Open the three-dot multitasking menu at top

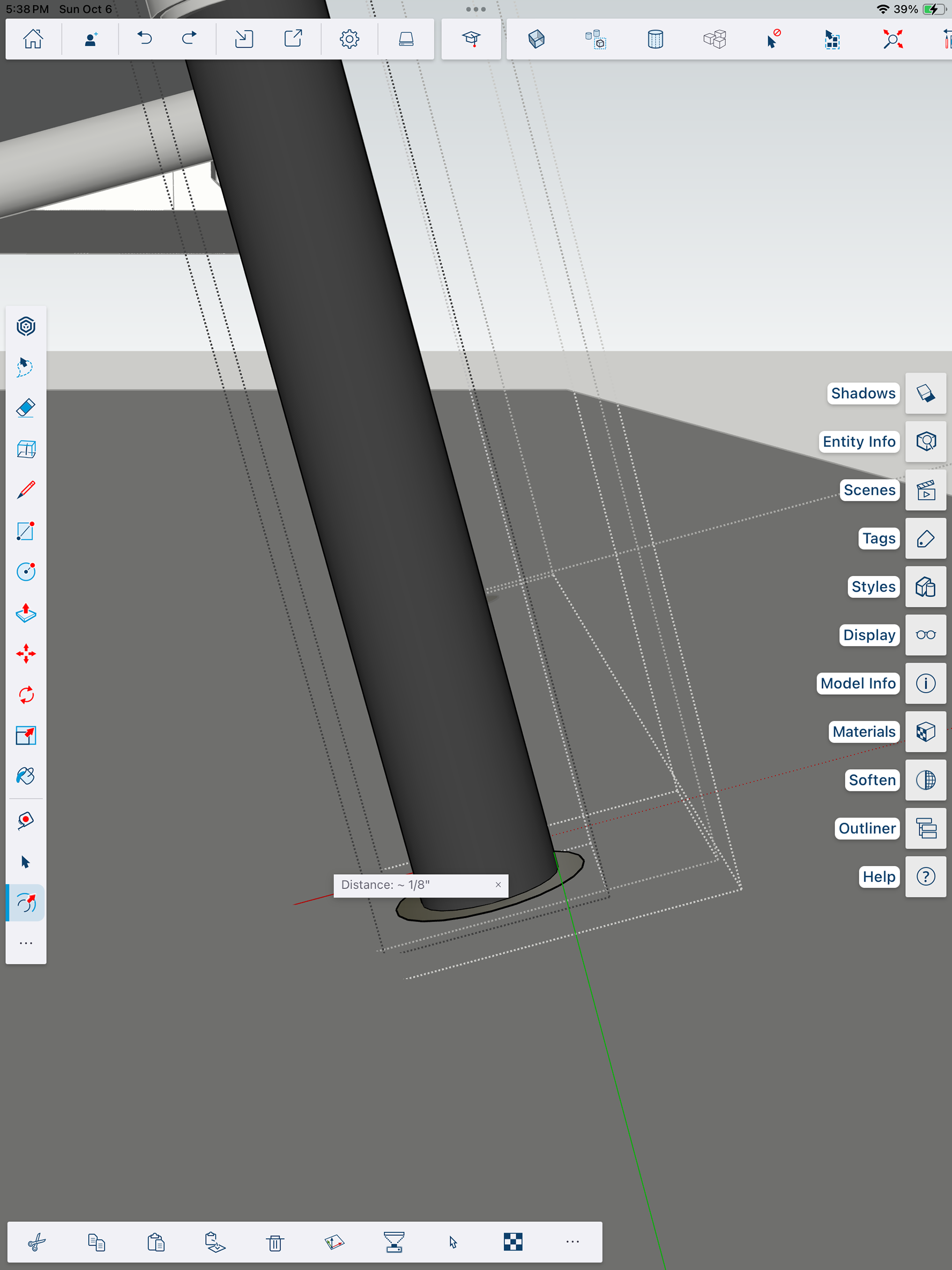[476, 9]
